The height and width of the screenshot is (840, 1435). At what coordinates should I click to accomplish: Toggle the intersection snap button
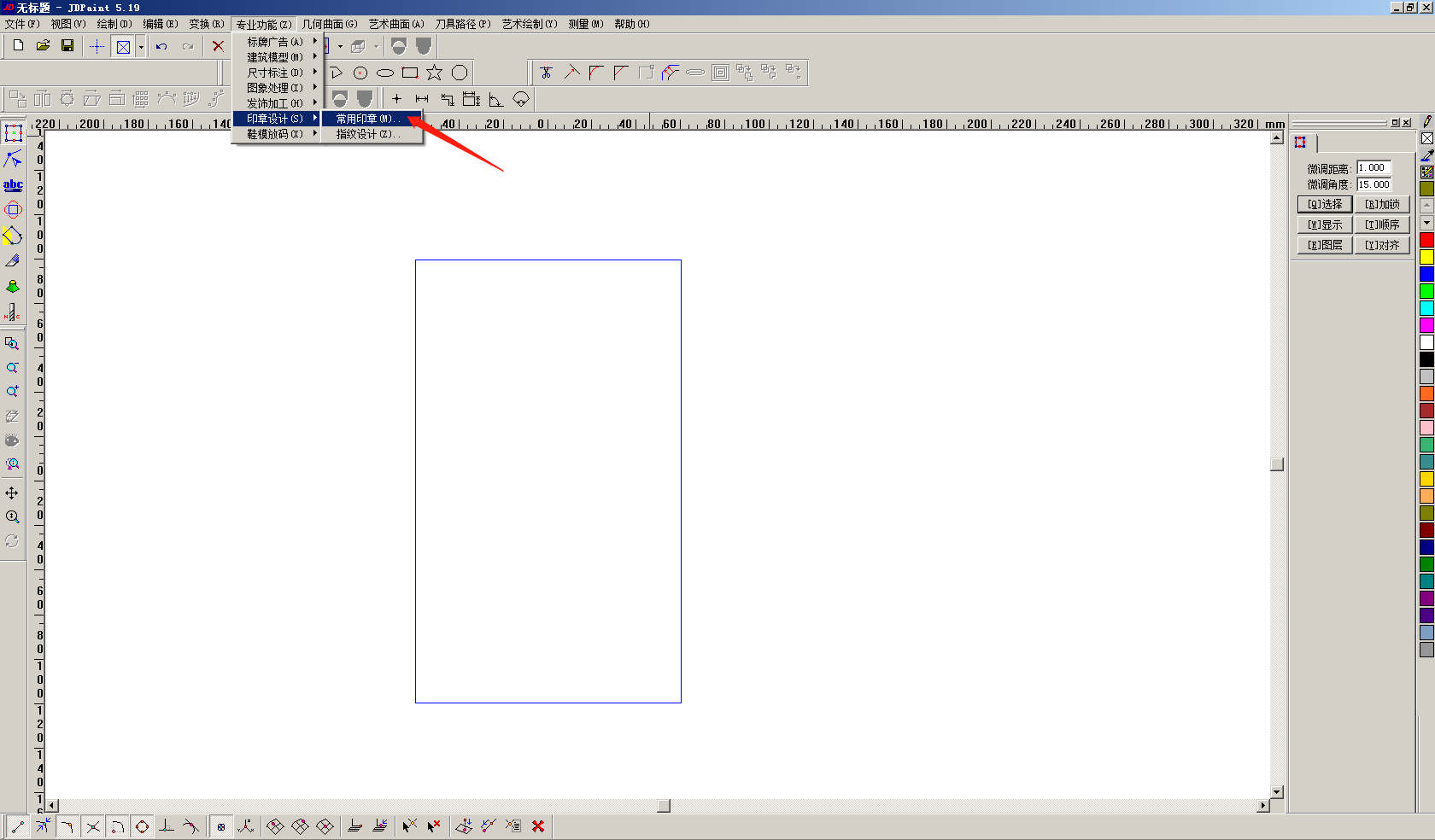coord(93,826)
